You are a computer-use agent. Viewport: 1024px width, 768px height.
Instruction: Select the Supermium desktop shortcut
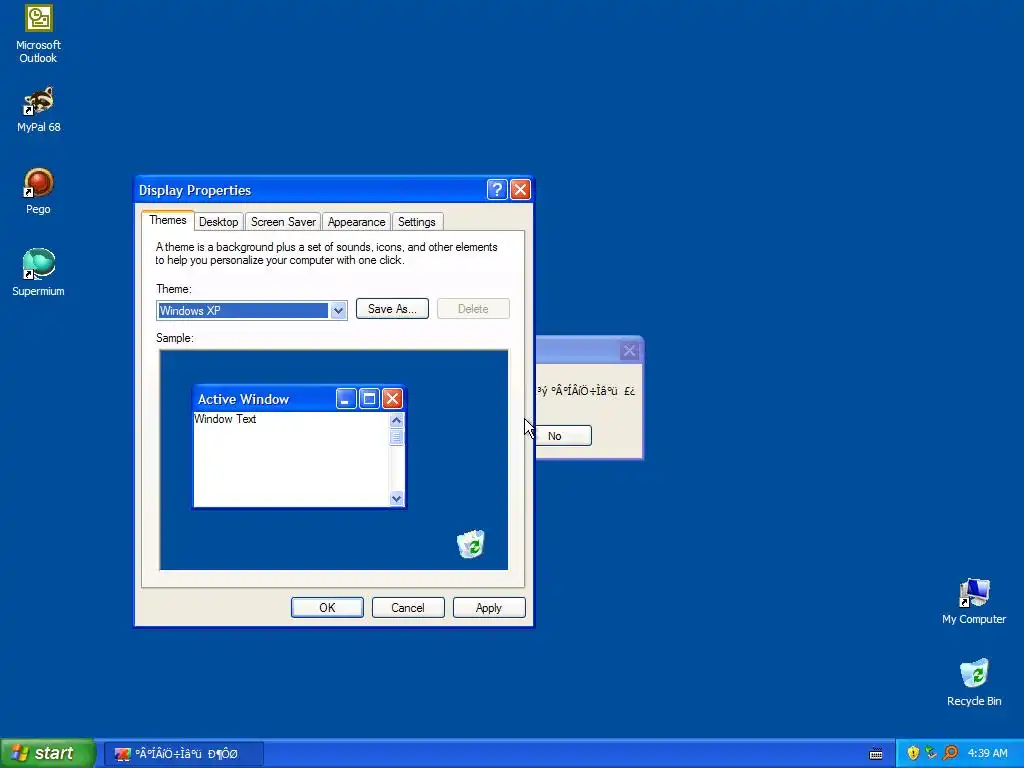pos(39,273)
